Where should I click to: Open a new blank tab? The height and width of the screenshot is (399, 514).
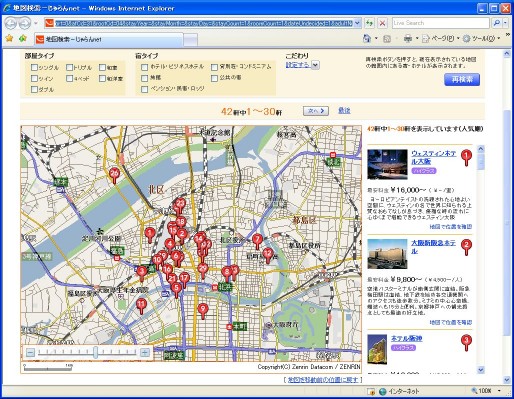[190, 40]
